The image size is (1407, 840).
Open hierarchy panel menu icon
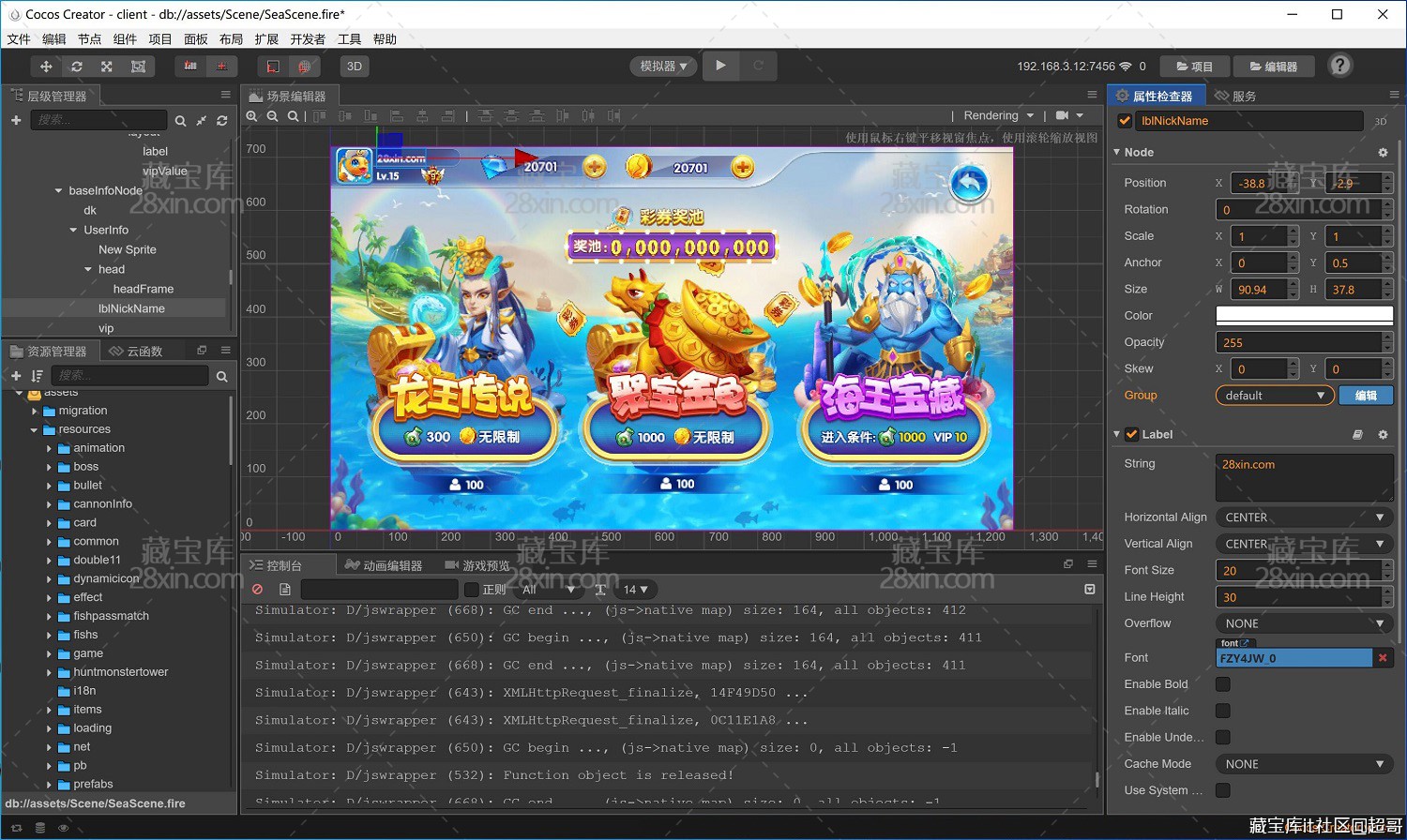[226, 95]
